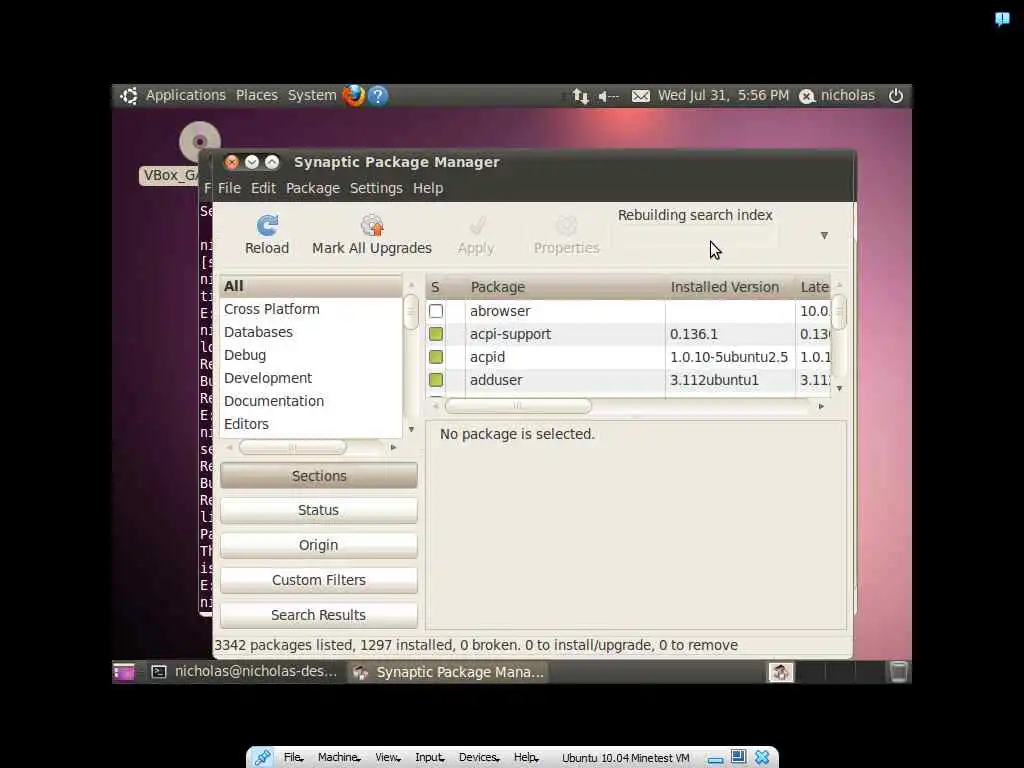Screen dimensions: 1024x768
Task: Toggle the acpid status box
Action: coord(436,357)
